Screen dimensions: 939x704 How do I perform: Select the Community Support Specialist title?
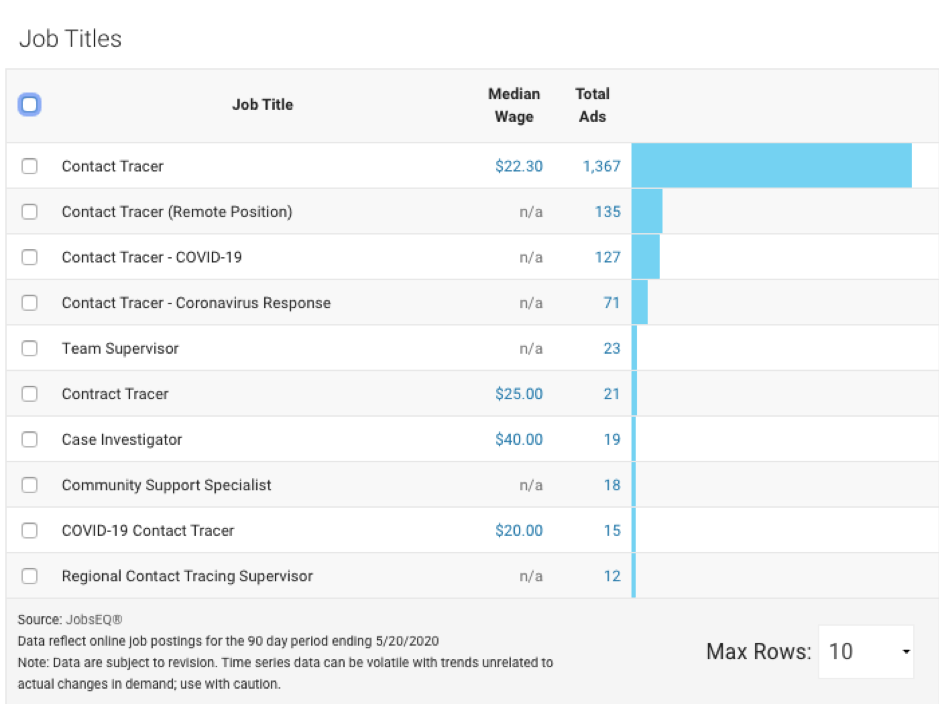point(166,485)
